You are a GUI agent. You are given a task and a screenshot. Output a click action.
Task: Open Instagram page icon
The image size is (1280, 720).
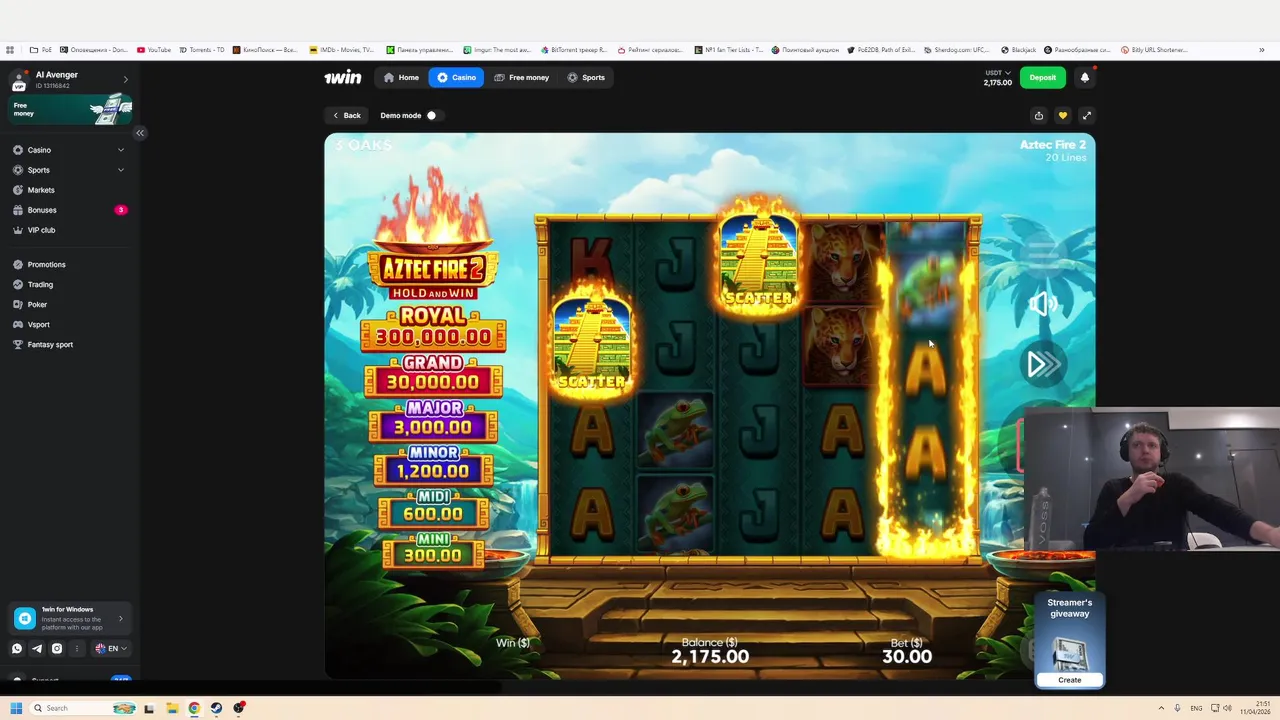coord(57,648)
